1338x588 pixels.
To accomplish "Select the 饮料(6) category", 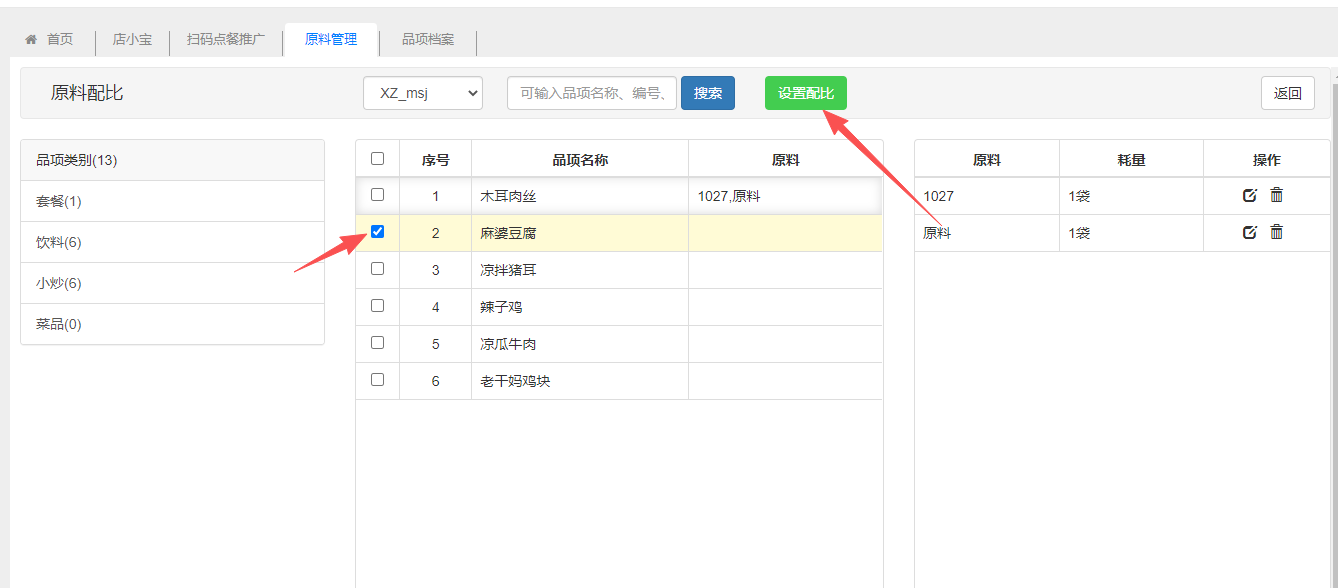I will (59, 242).
